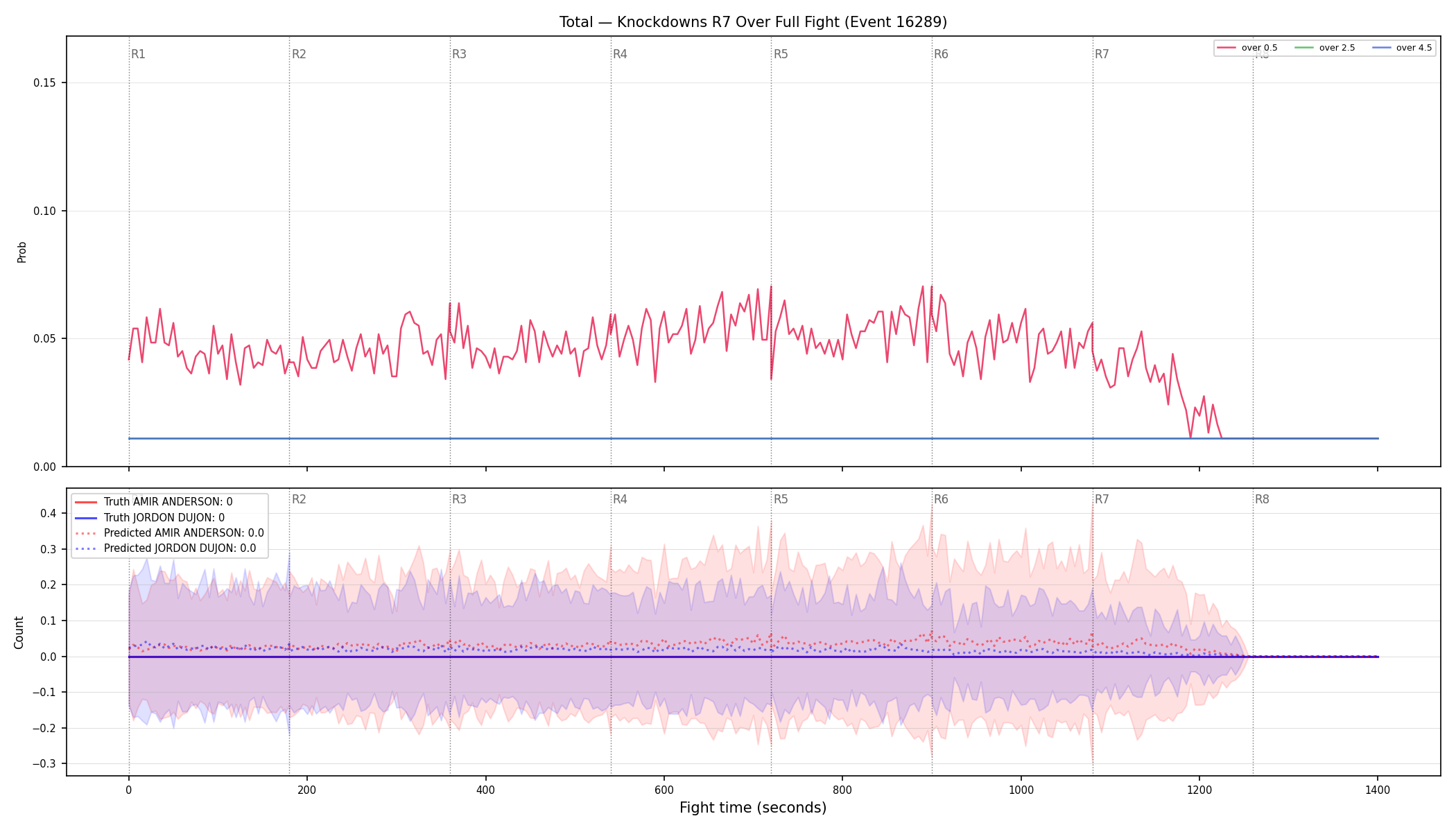The width and height of the screenshot is (1456, 832).
Task: Click the 800 tick on the time axis
Action: [x=842, y=790]
